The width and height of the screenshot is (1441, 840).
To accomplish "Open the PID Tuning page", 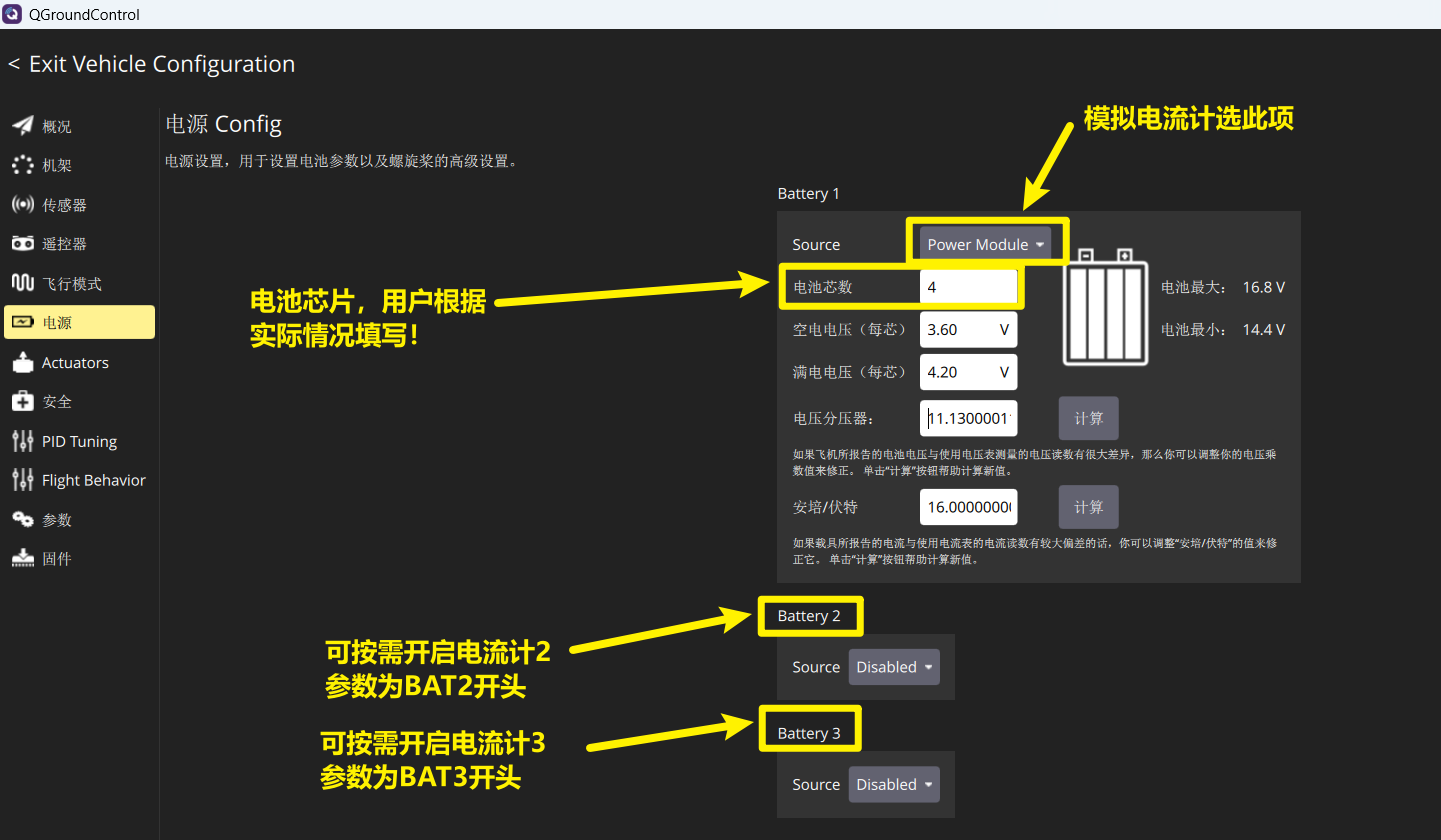I will click(x=79, y=441).
